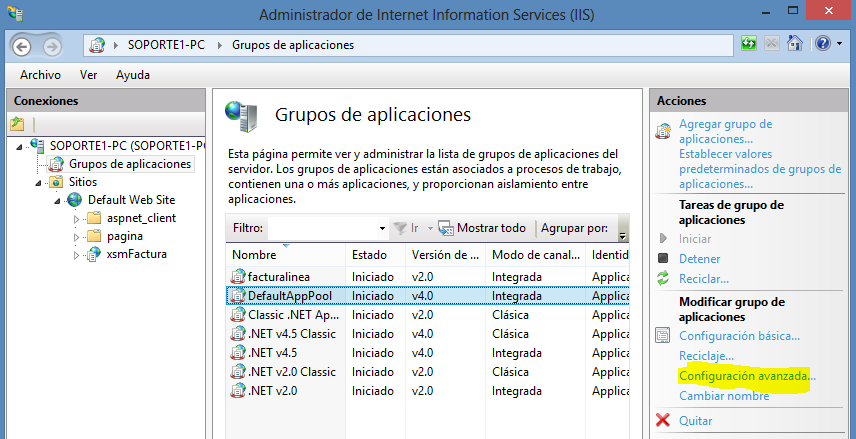
Task: Click the DefaultAppPool row icon
Action: pos(238,296)
